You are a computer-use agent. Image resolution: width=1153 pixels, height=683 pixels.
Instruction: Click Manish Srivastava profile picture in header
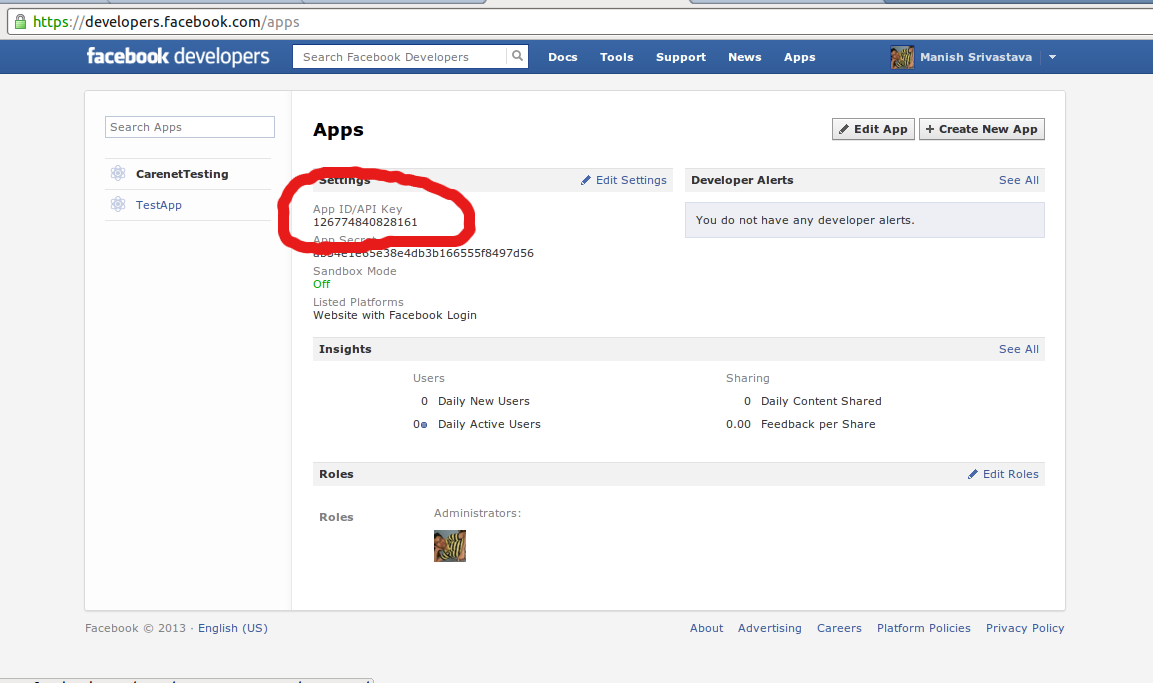pos(902,57)
